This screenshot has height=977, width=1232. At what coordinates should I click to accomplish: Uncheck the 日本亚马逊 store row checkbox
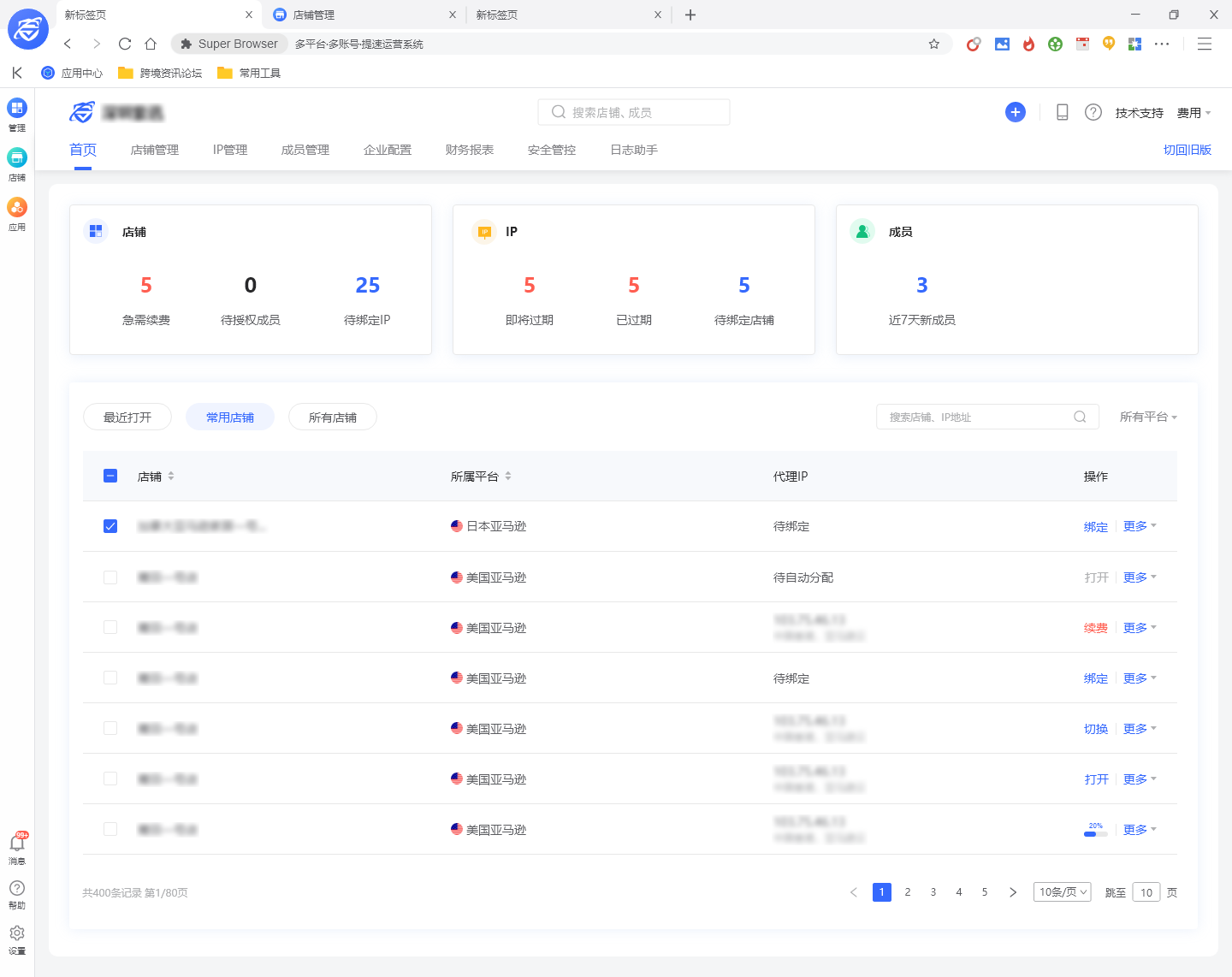point(110,526)
